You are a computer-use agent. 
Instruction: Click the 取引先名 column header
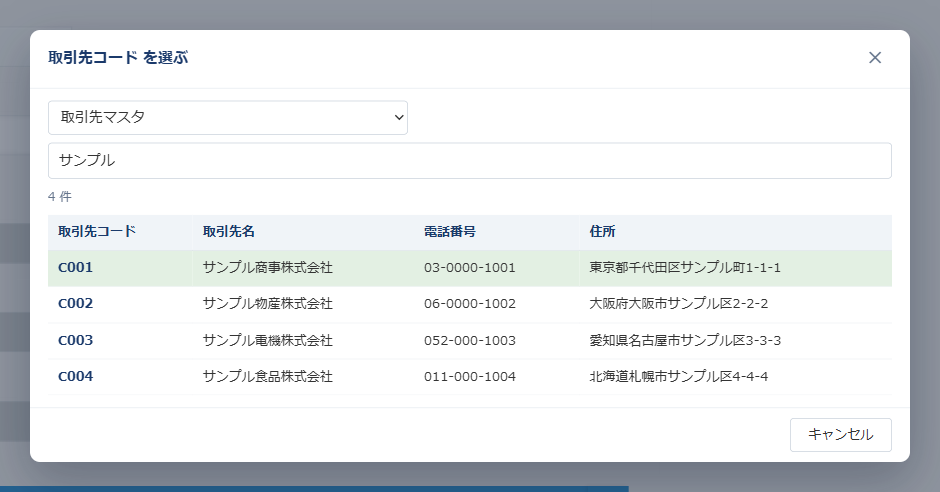228,231
